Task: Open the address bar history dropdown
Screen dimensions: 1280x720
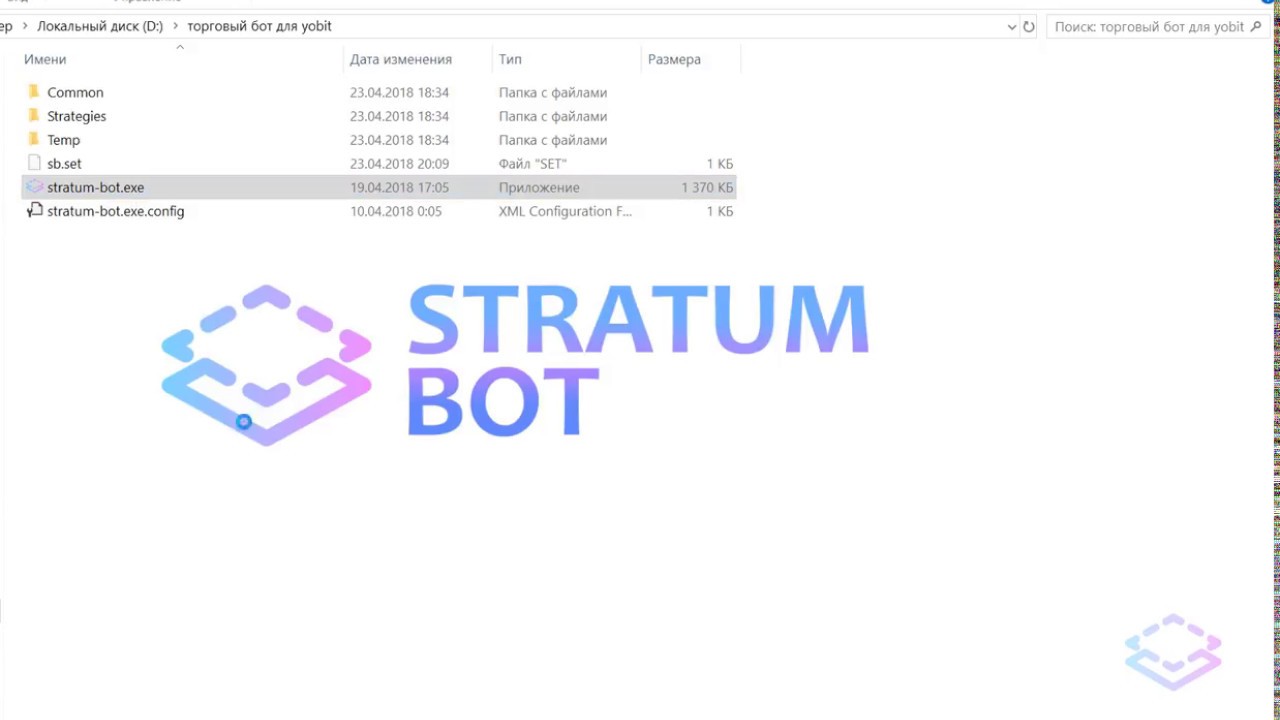Action: pos(1011,27)
